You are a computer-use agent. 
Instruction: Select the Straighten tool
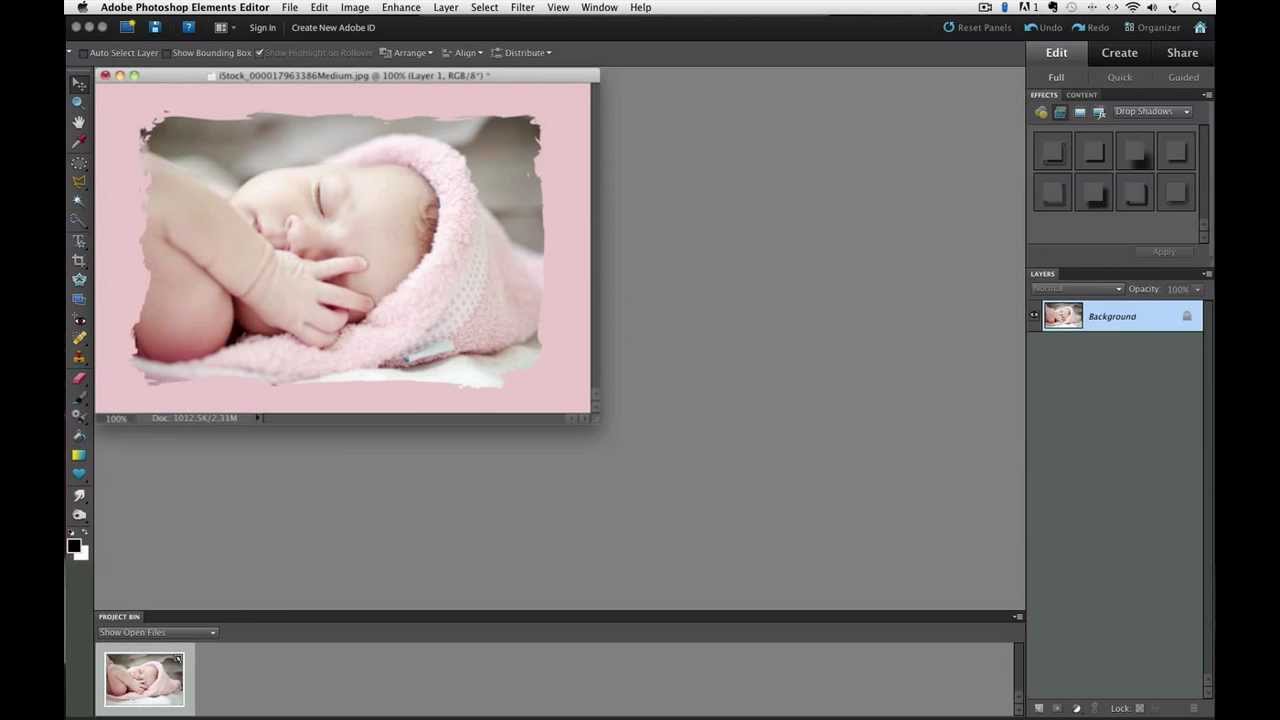(x=79, y=299)
